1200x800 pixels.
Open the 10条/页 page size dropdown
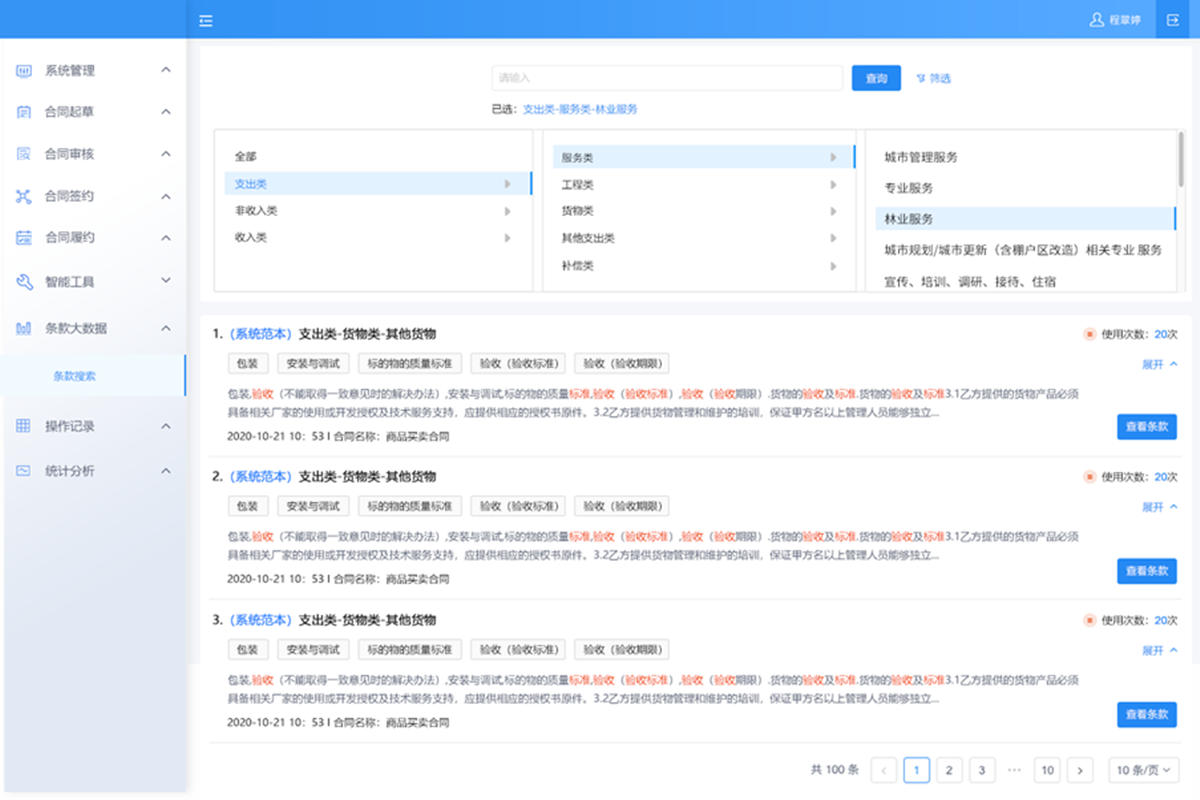click(1143, 770)
